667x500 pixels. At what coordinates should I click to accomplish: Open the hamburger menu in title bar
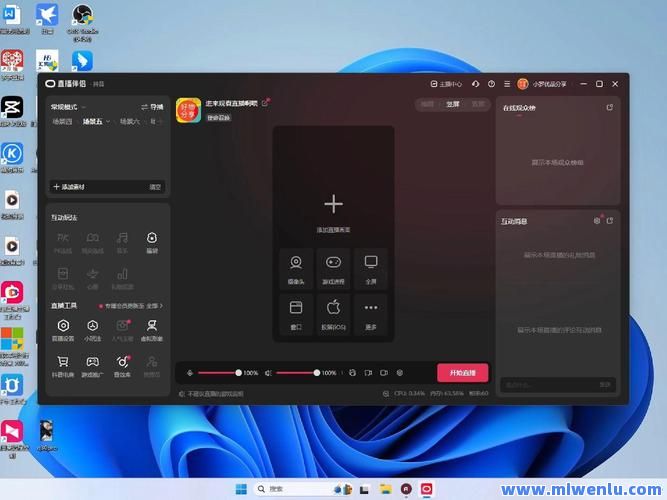point(507,84)
